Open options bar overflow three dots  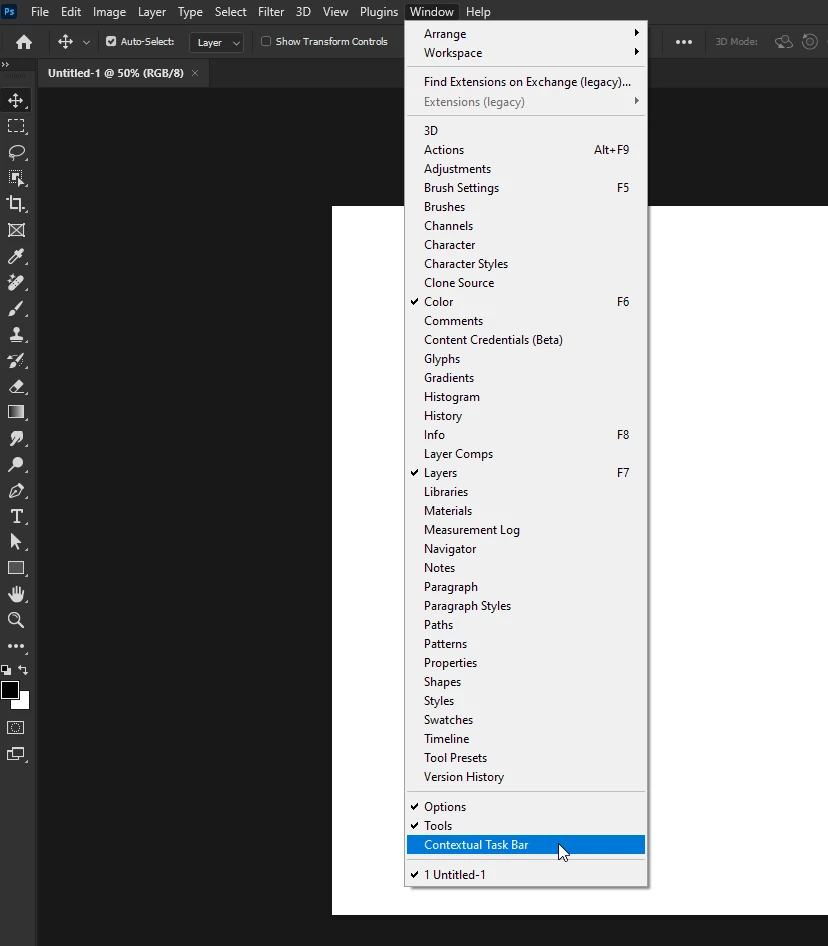pyautogui.click(x=684, y=42)
